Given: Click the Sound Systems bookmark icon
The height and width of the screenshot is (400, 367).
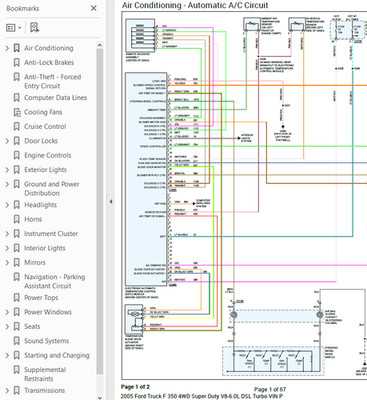Looking at the screenshot, I should (x=16, y=341).
